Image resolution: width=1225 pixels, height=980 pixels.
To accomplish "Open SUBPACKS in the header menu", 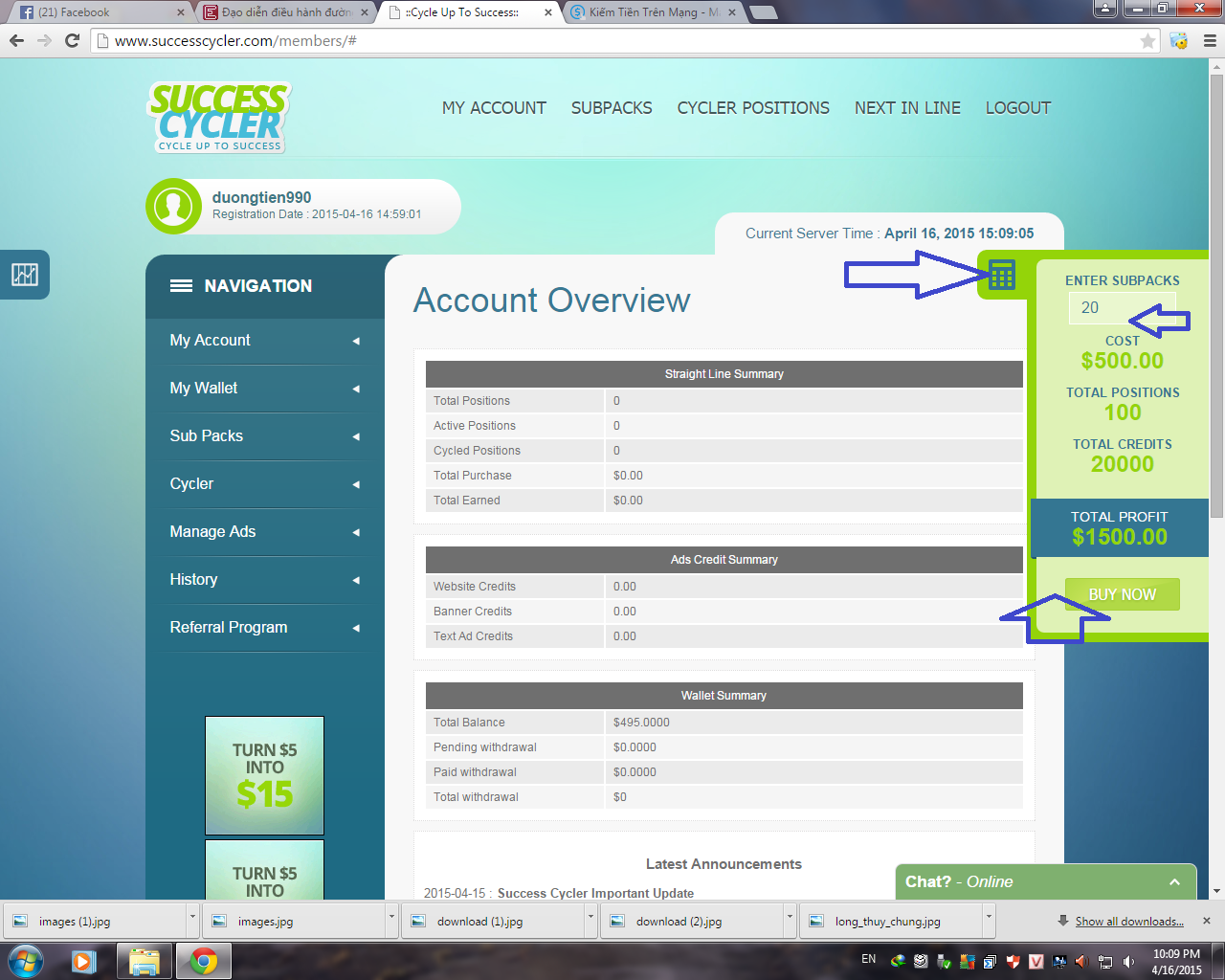I will click(612, 108).
